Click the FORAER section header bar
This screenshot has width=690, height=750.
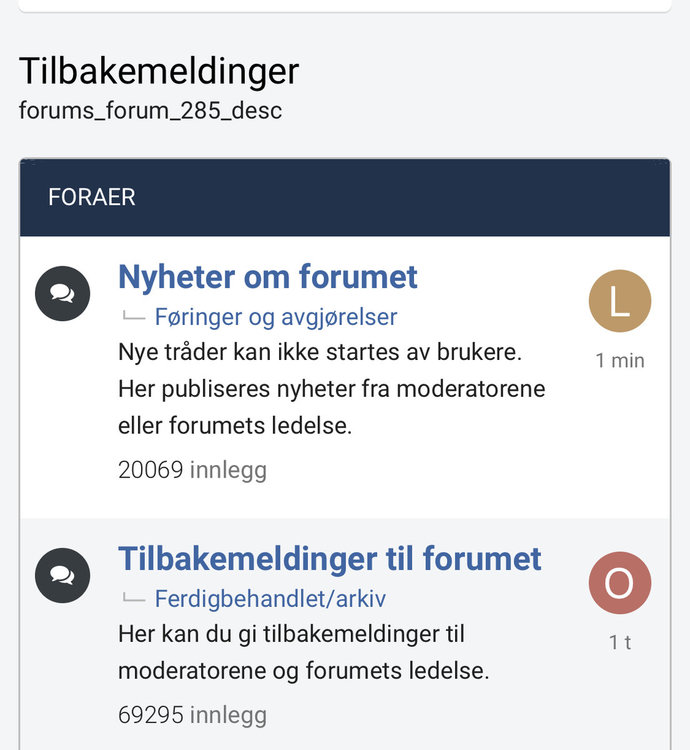coord(345,197)
